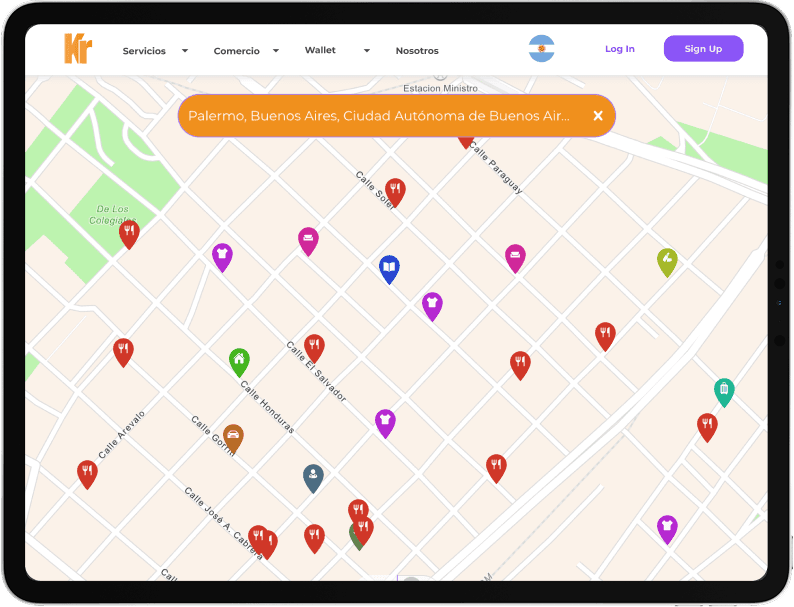Screen dimensions: 794x607
Task: Click the olive green leaf map pin
Action: coord(667,260)
